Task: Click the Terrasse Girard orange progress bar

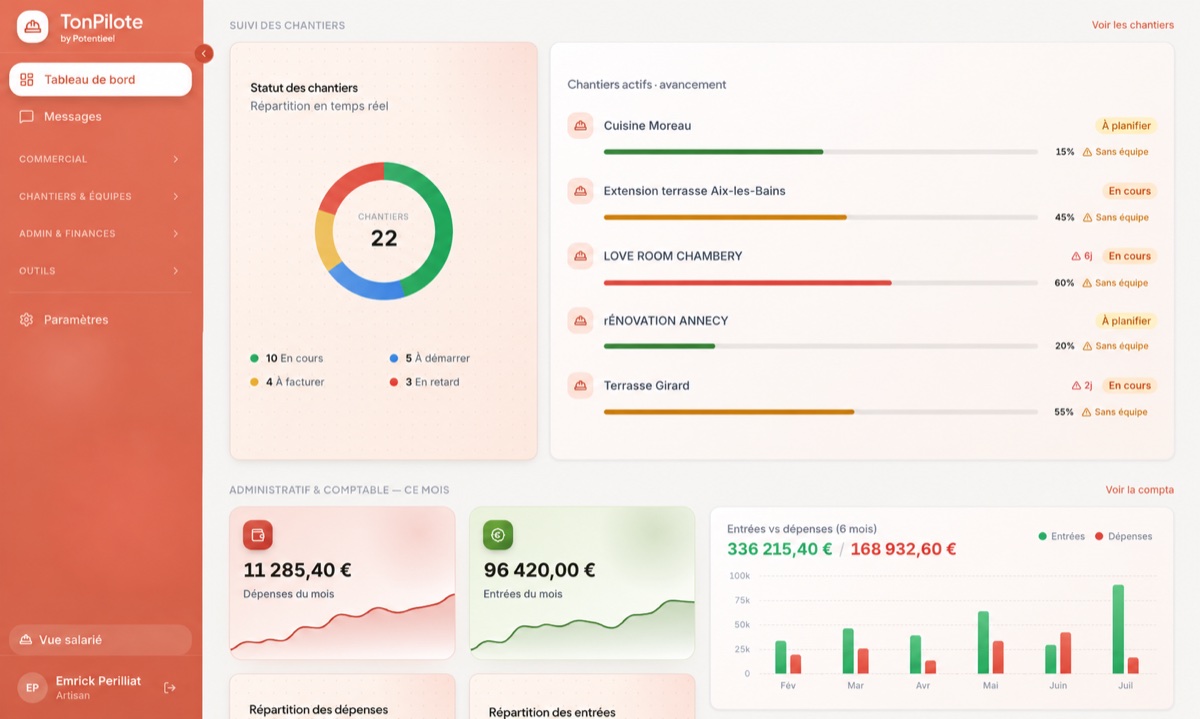Action: coord(729,412)
